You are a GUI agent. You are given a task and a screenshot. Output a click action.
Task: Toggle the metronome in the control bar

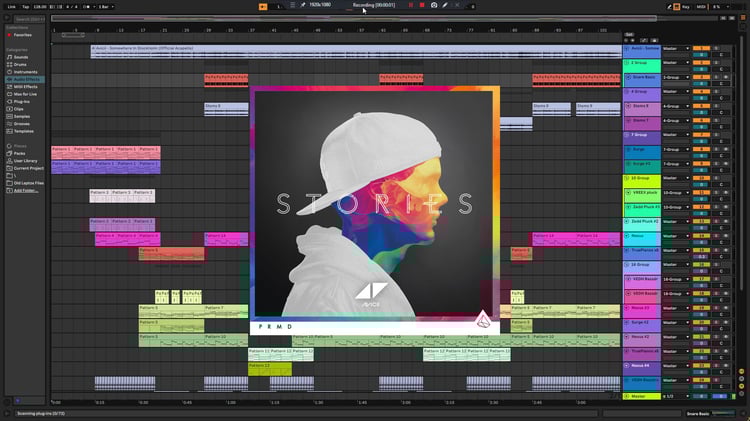click(x=87, y=7)
